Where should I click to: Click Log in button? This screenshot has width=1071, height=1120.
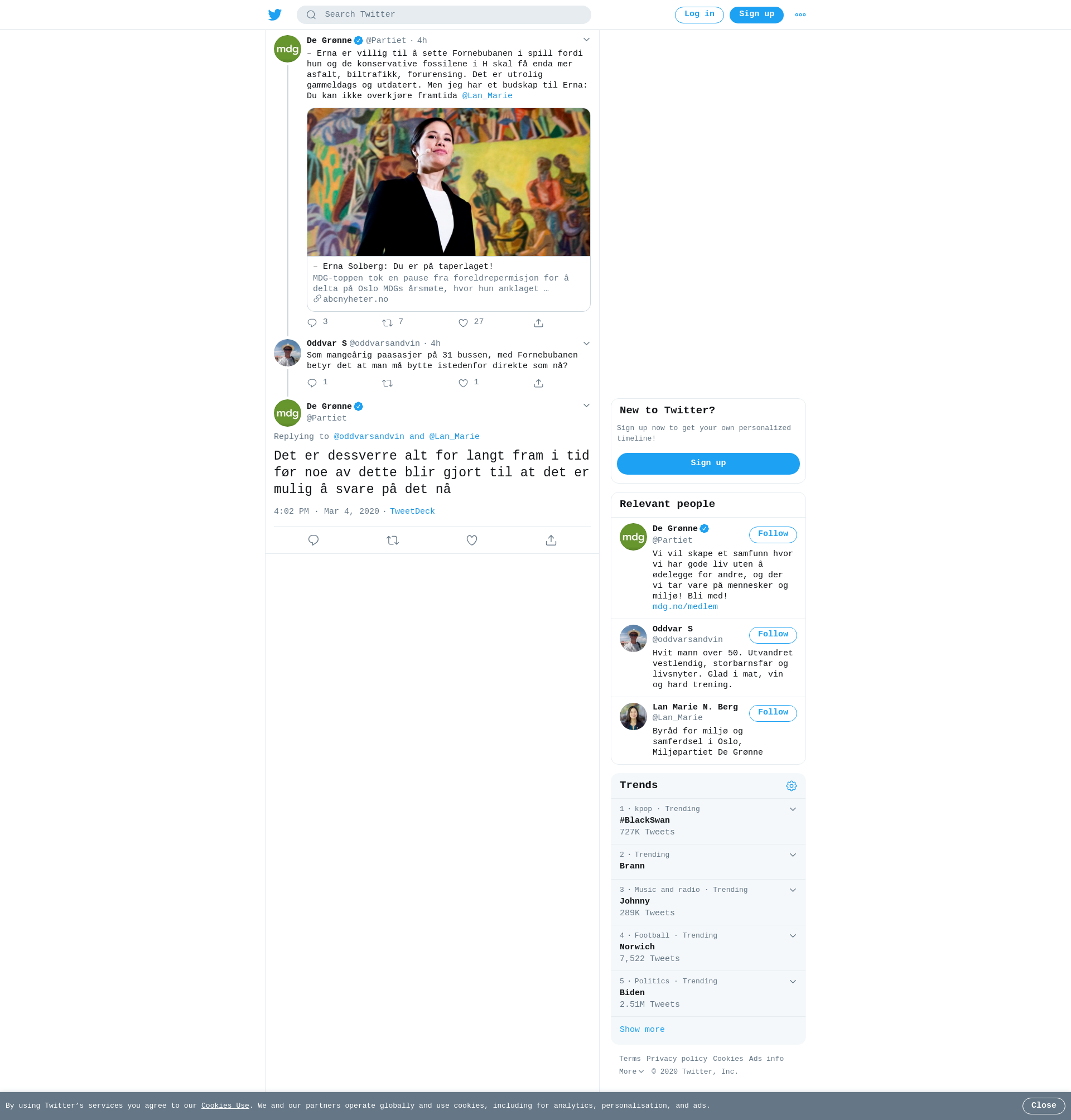(x=699, y=15)
